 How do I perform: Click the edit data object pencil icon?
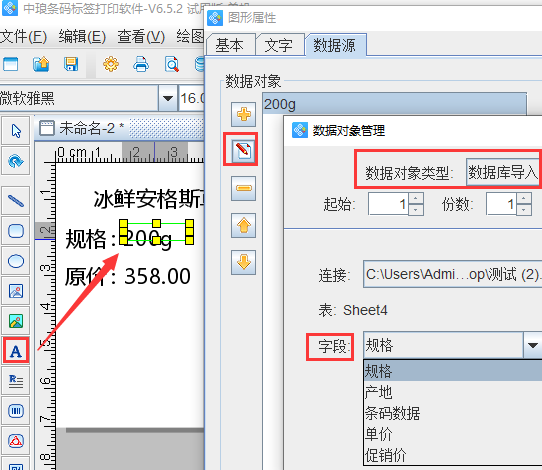pyautogui.click(x=244, y=151)
